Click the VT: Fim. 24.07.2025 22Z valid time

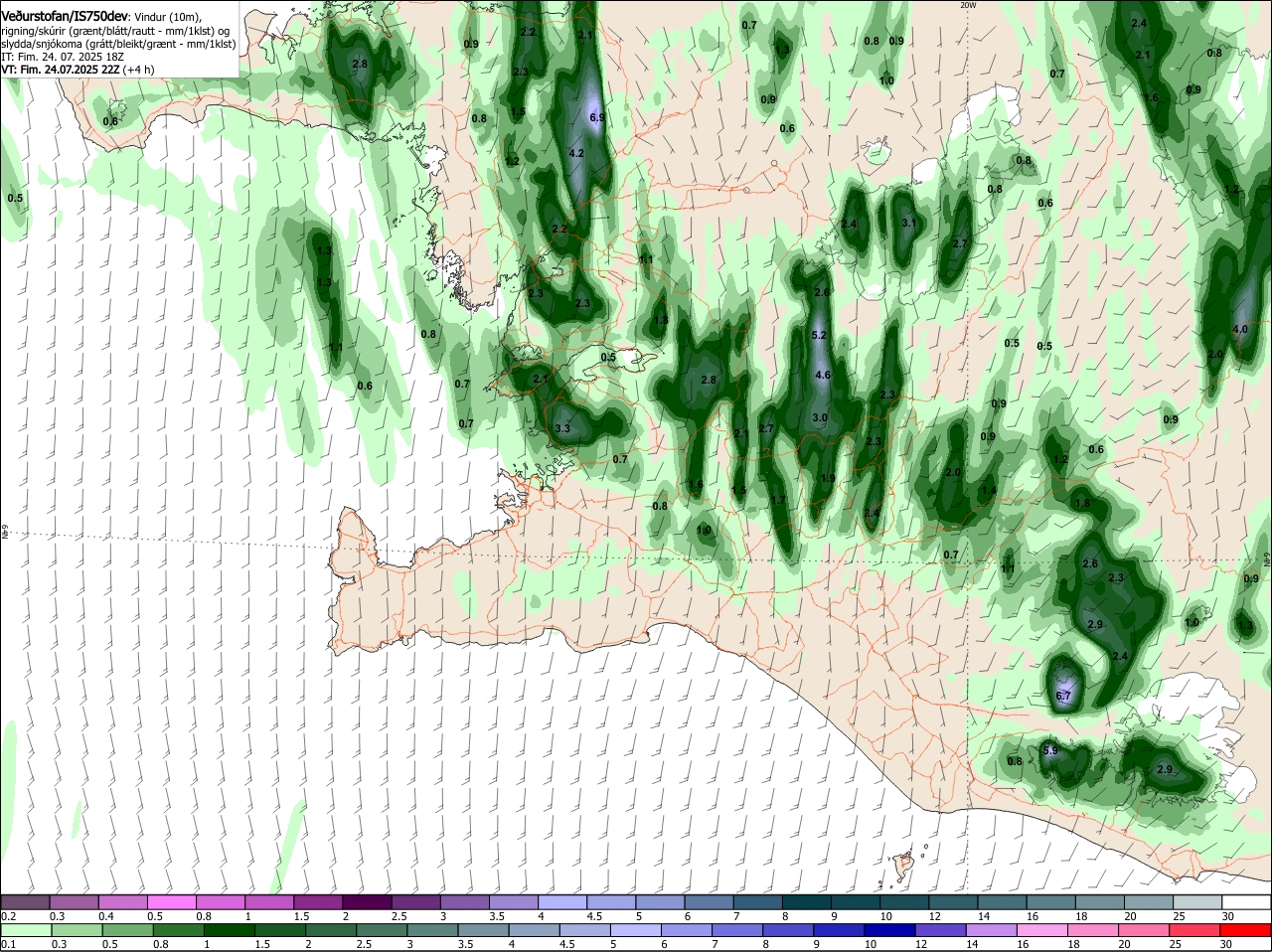point(61,70)
